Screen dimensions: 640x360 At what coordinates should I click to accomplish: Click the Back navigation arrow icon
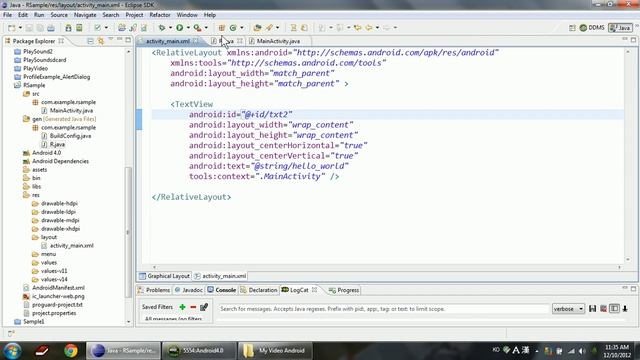pos(369,28)
